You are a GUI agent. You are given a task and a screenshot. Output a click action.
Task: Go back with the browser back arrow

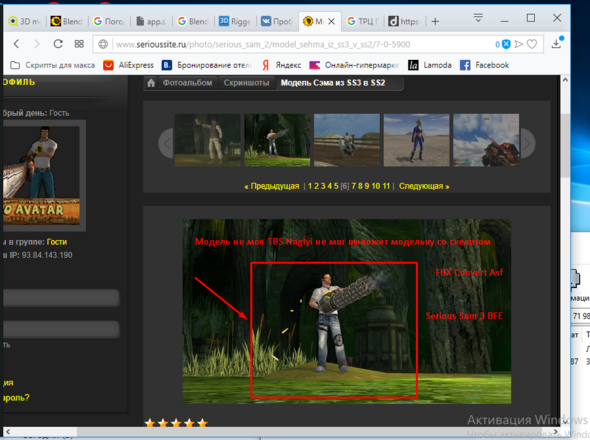click(16, 44)
